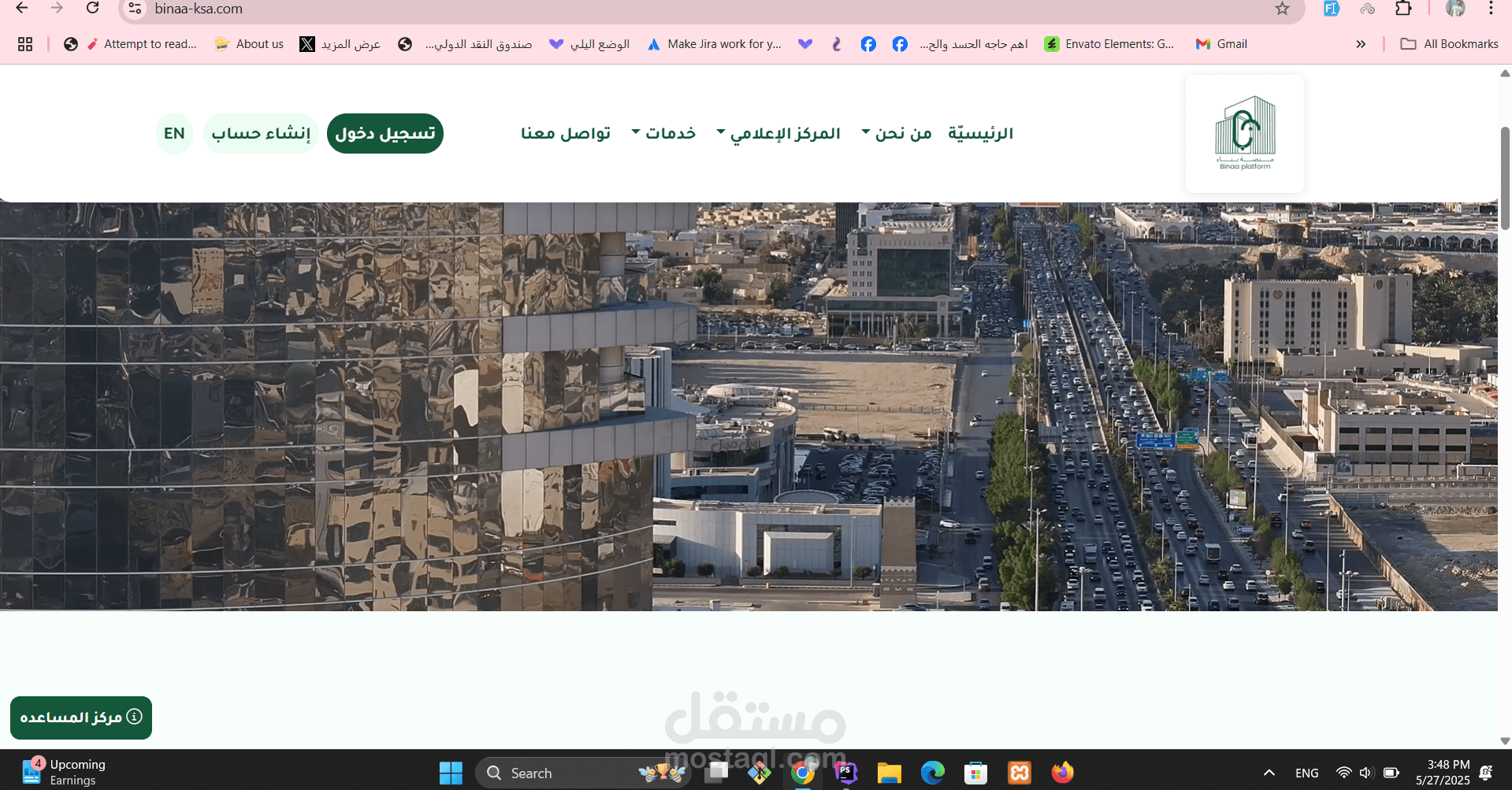1512x790 pixels.
Task: Click the browser extensions puzzle icon
Action: [1403, 9]
